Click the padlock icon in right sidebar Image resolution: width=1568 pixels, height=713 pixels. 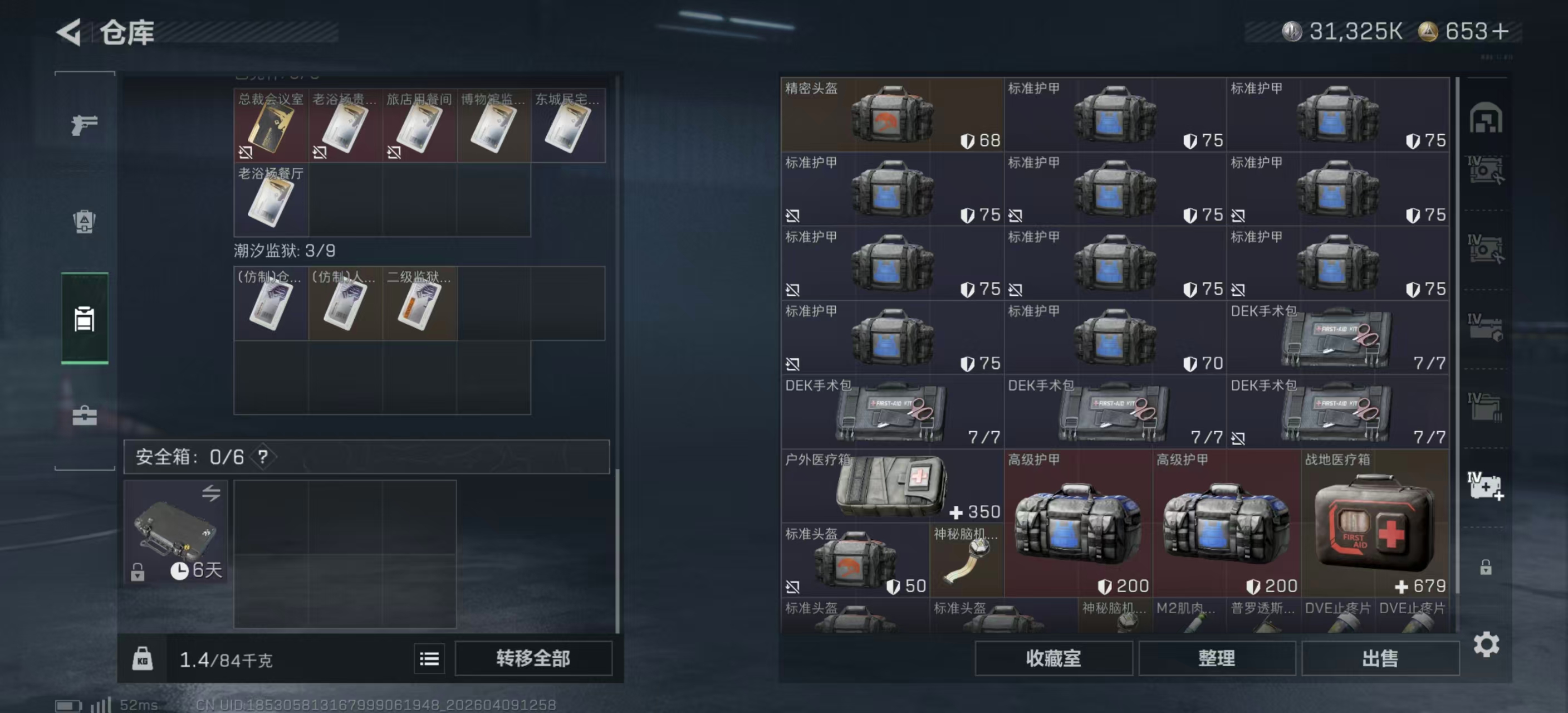tap(1486, 567)
